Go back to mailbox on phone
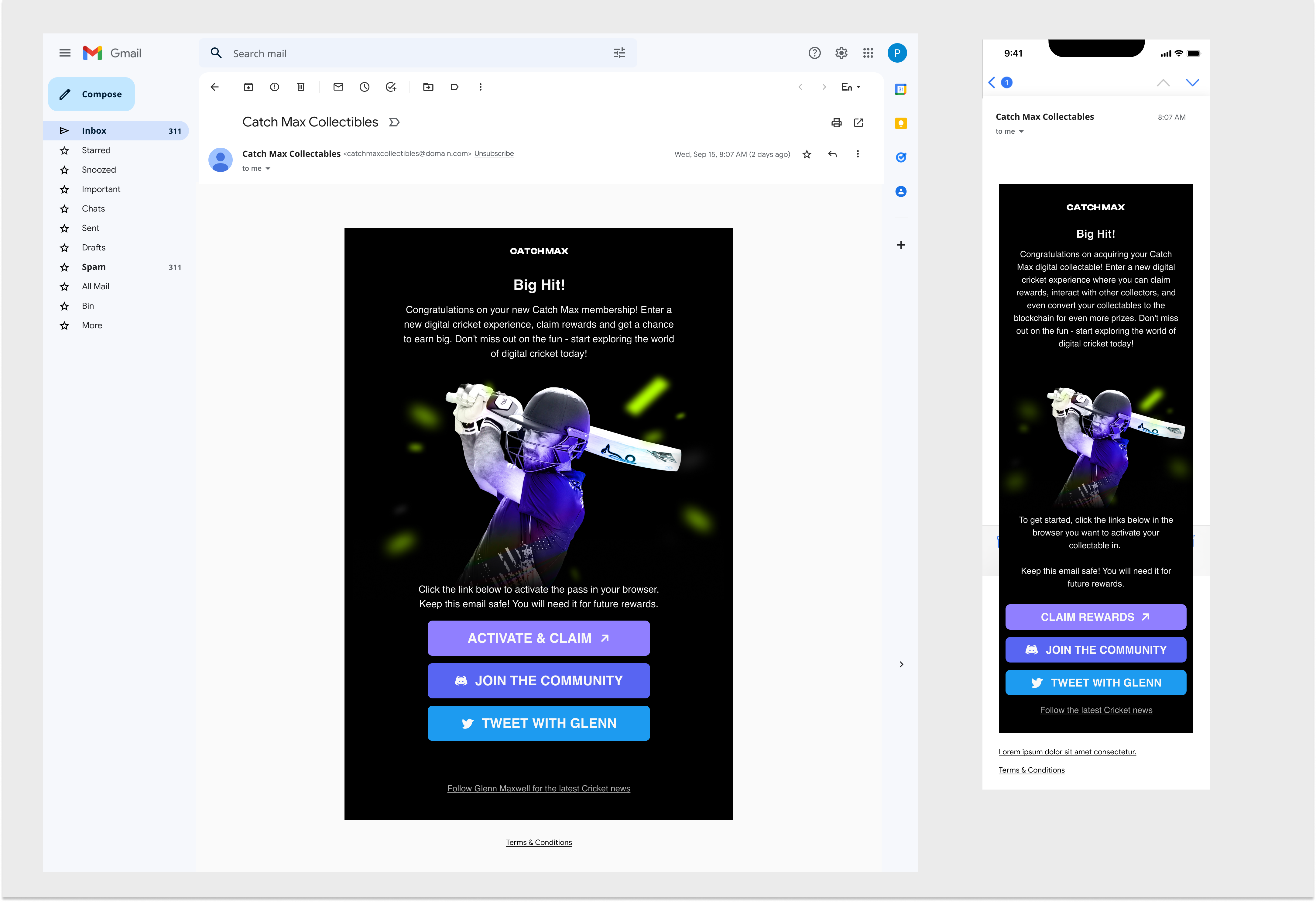 pos(992,83)
